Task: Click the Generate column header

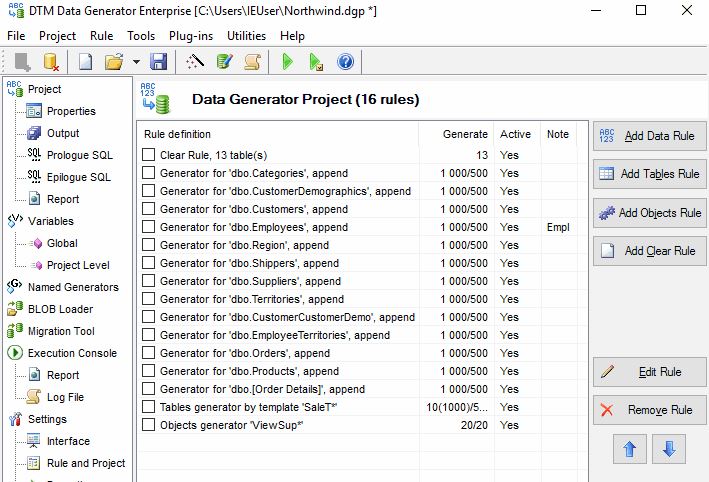Action: pyautogui.click(x=456, y=134)
